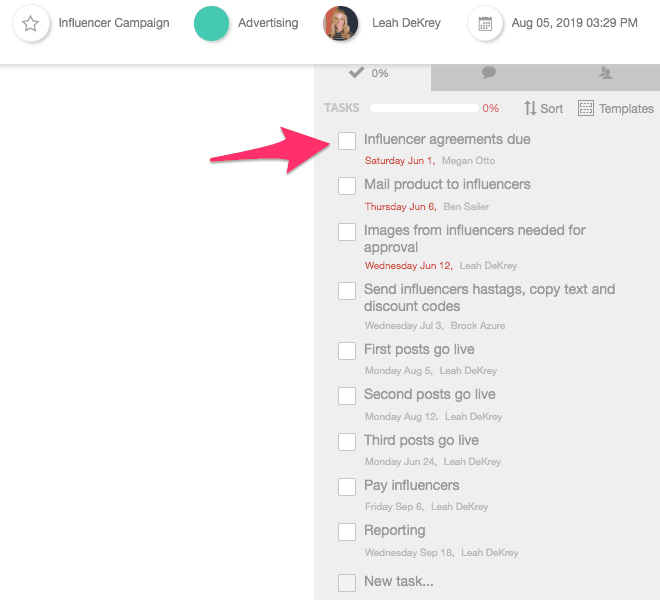This screenshot has width=660, height=600.
Task: Switch to the comments speech bubble tab
Action: pos(489,73)
